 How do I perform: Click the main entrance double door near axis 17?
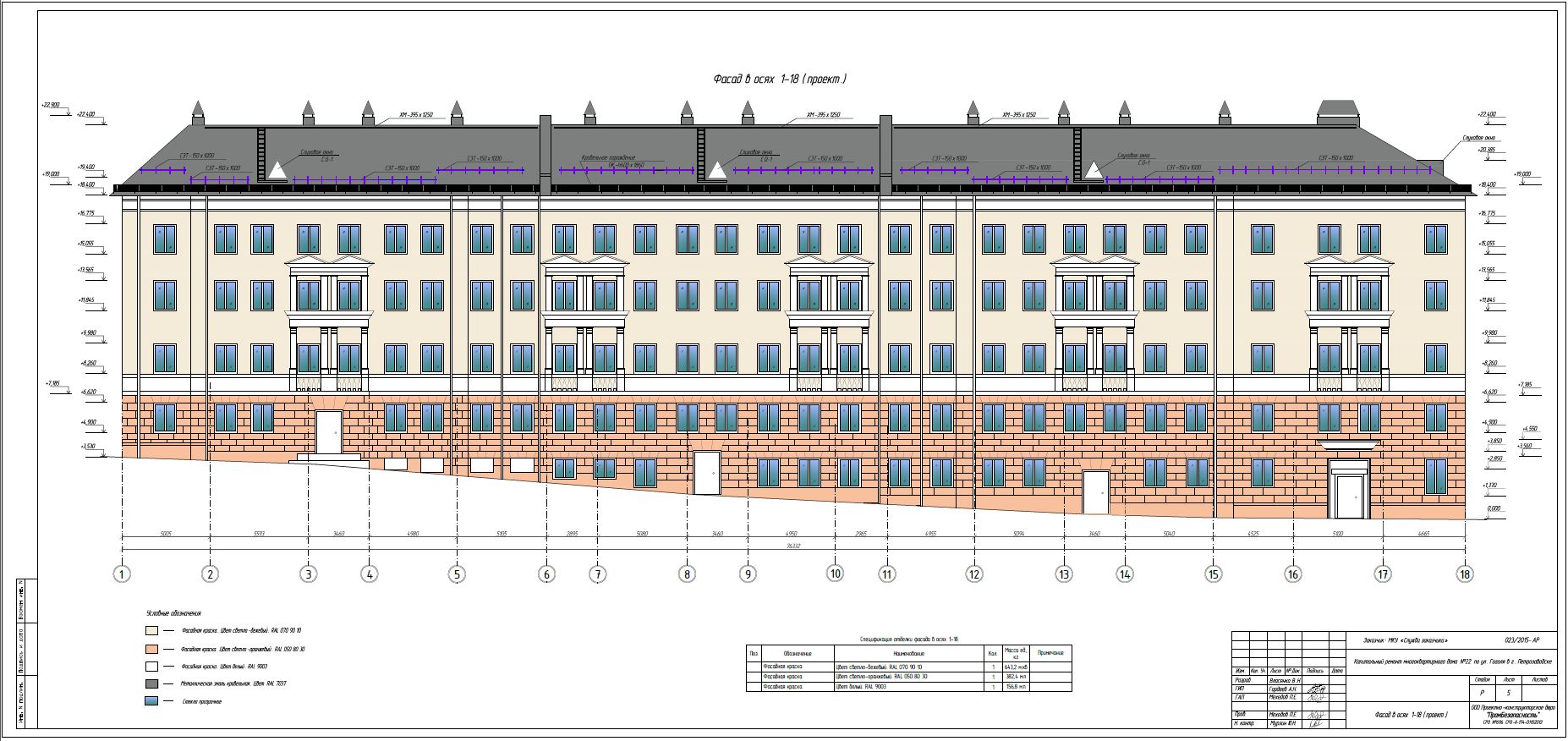pyautogui.click(x=1348, y=495)
